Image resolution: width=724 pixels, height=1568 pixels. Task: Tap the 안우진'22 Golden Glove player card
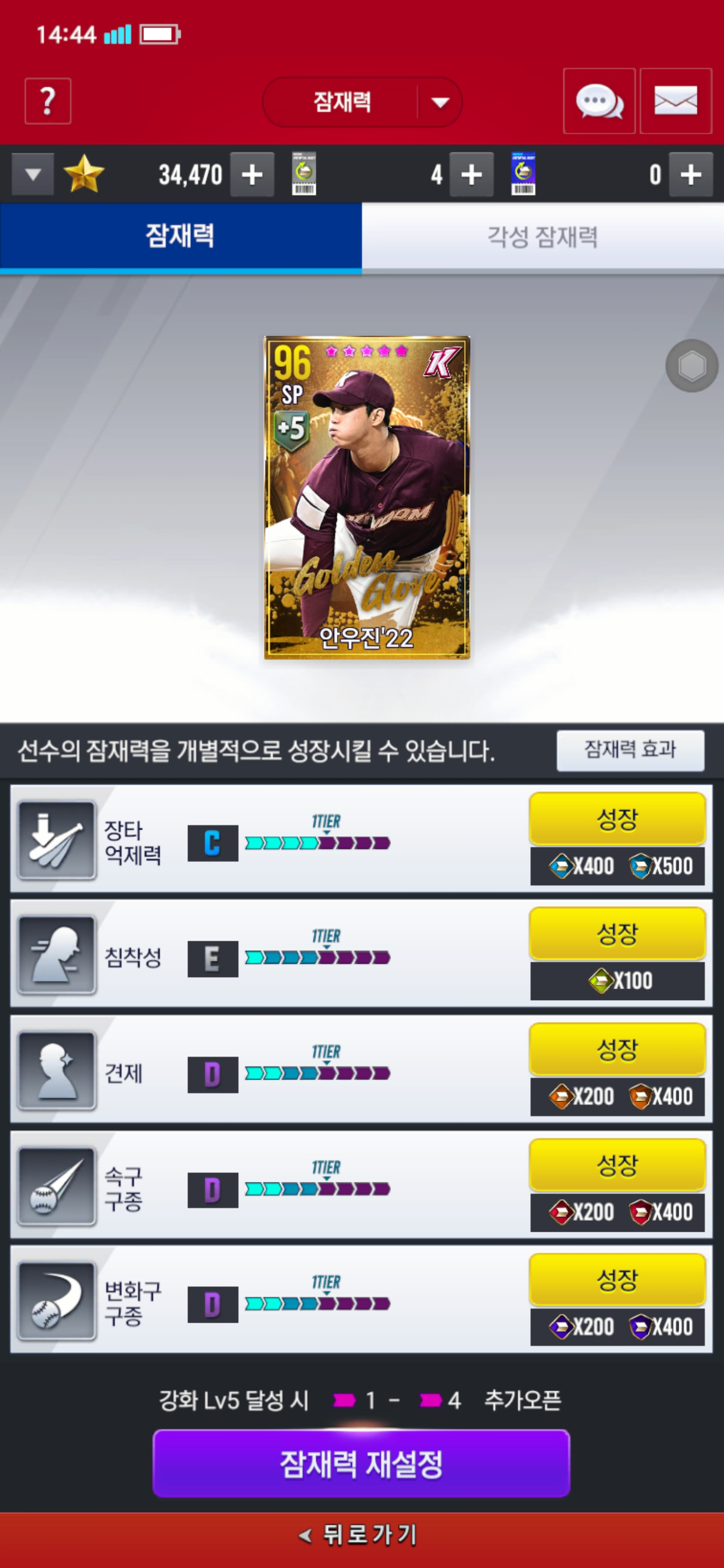point(367,498)
